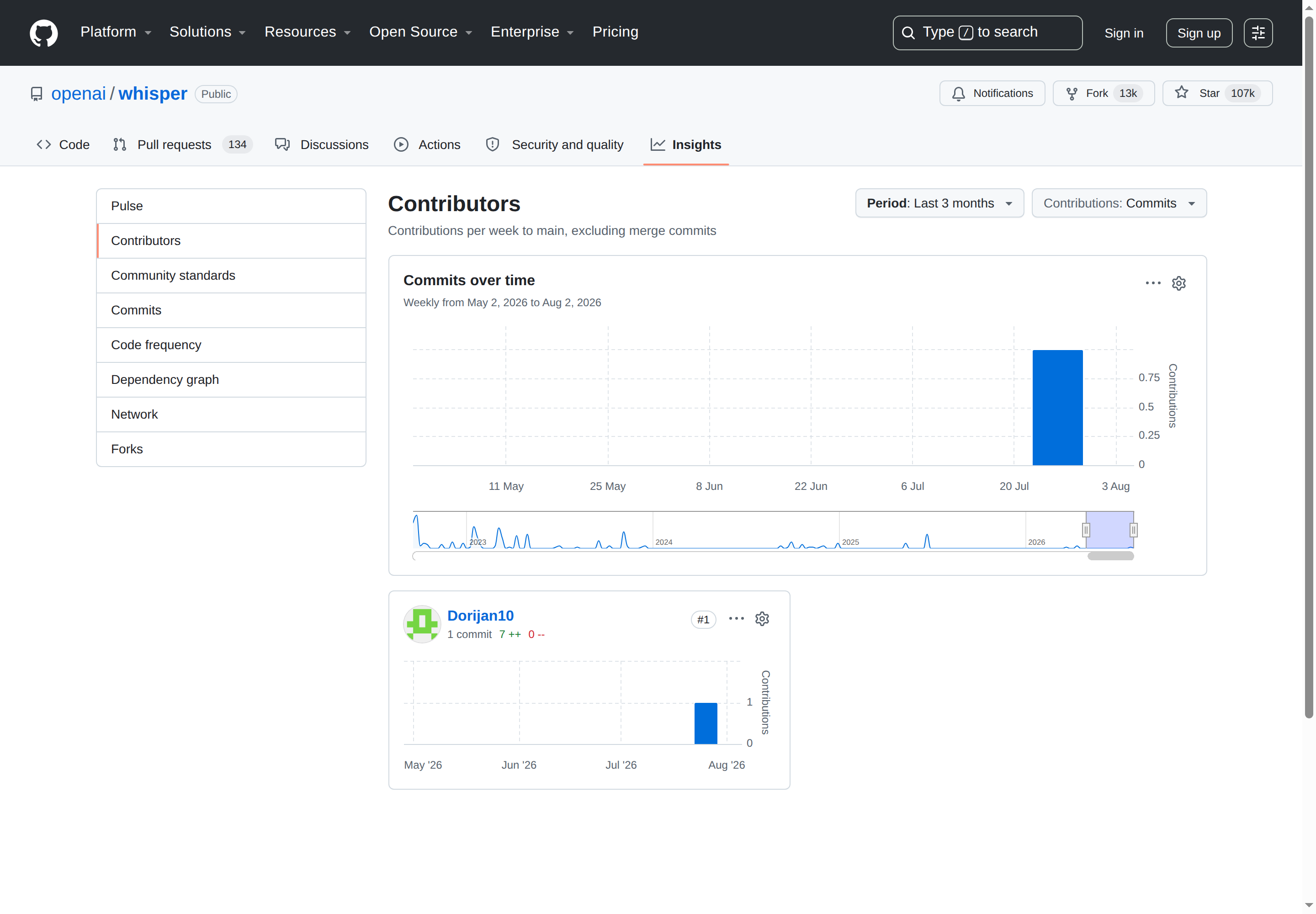Open gear settings on Dorijan10 card
The image size is (1316, 914).
click(762, 618)
